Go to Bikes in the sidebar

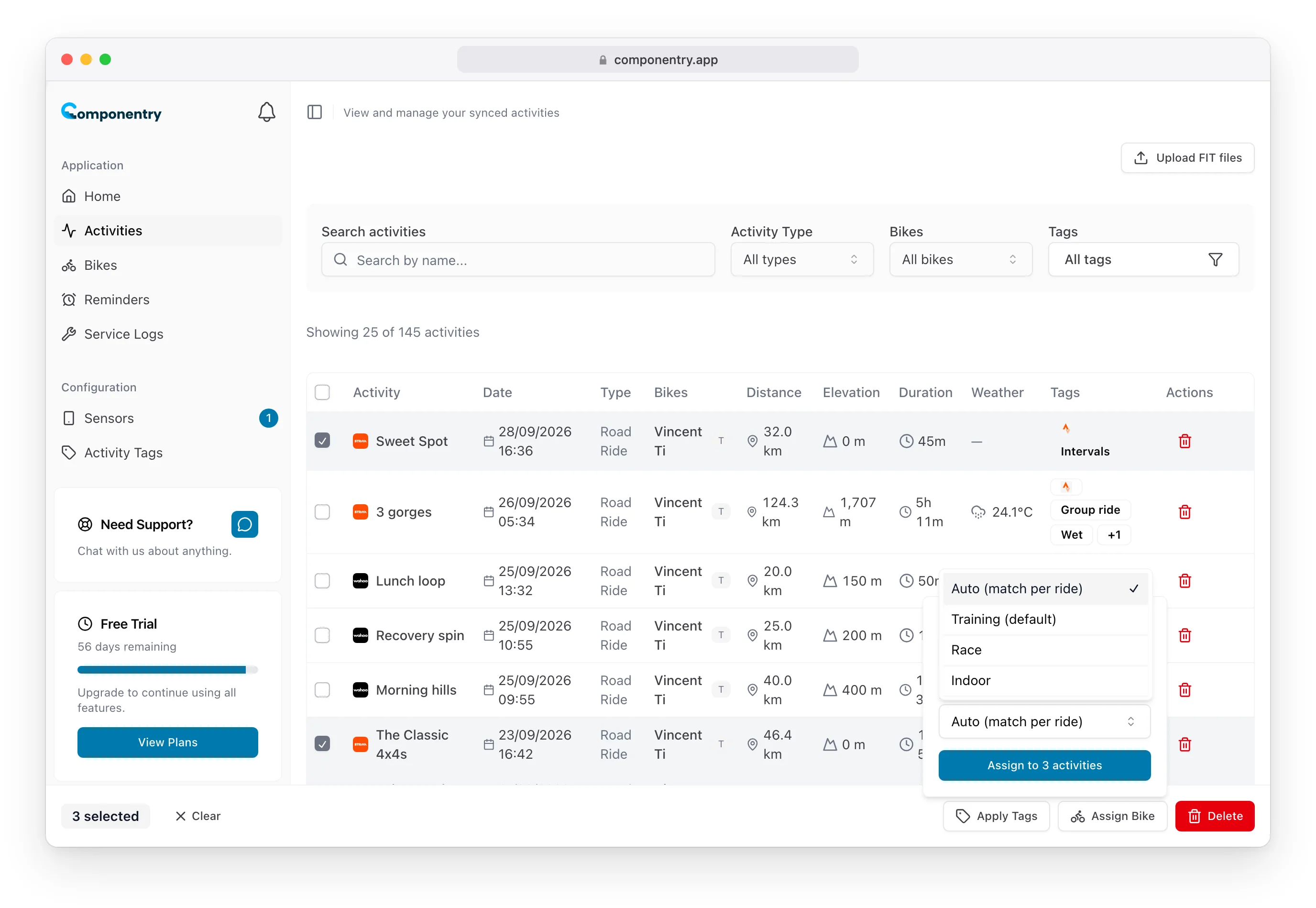[168, 265]
